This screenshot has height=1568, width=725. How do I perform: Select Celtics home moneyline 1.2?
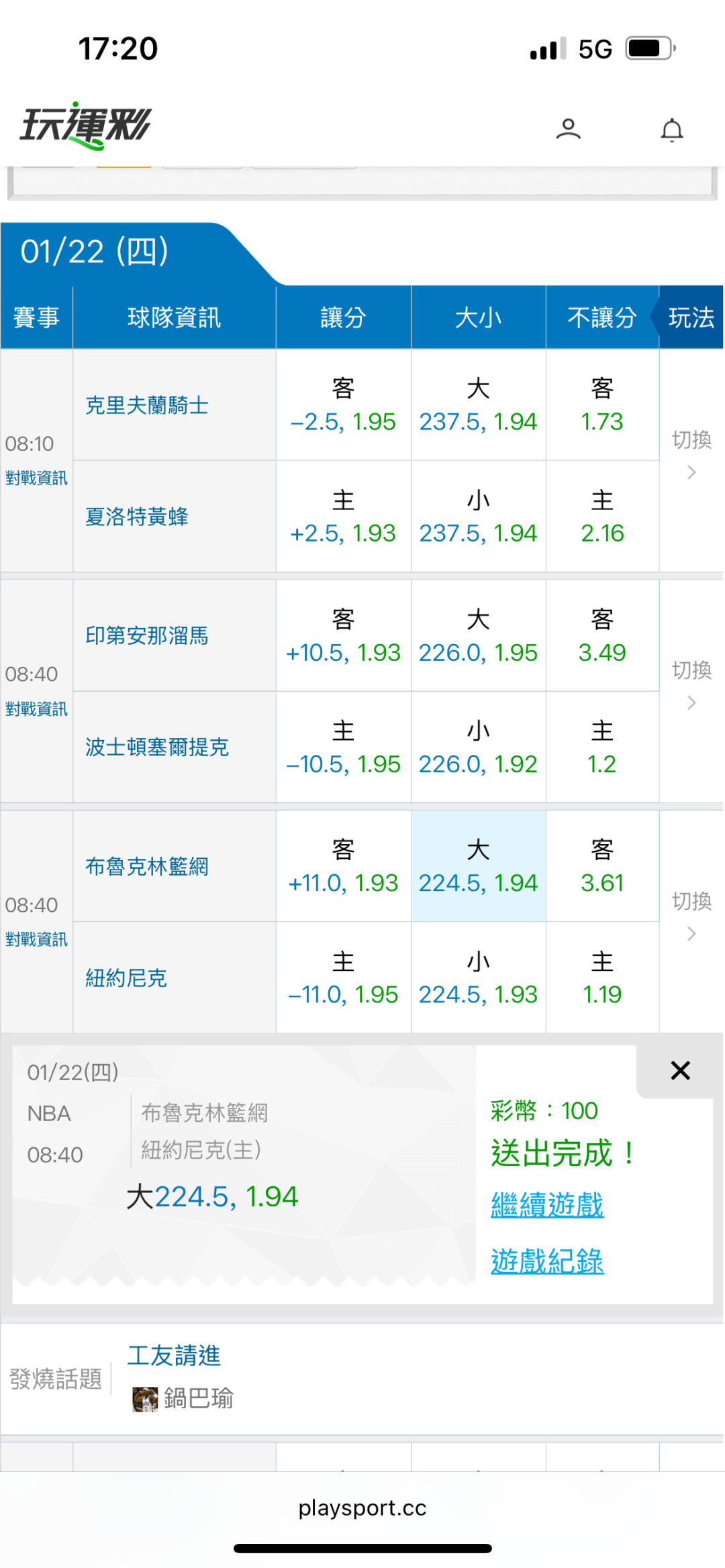[601, 747]
